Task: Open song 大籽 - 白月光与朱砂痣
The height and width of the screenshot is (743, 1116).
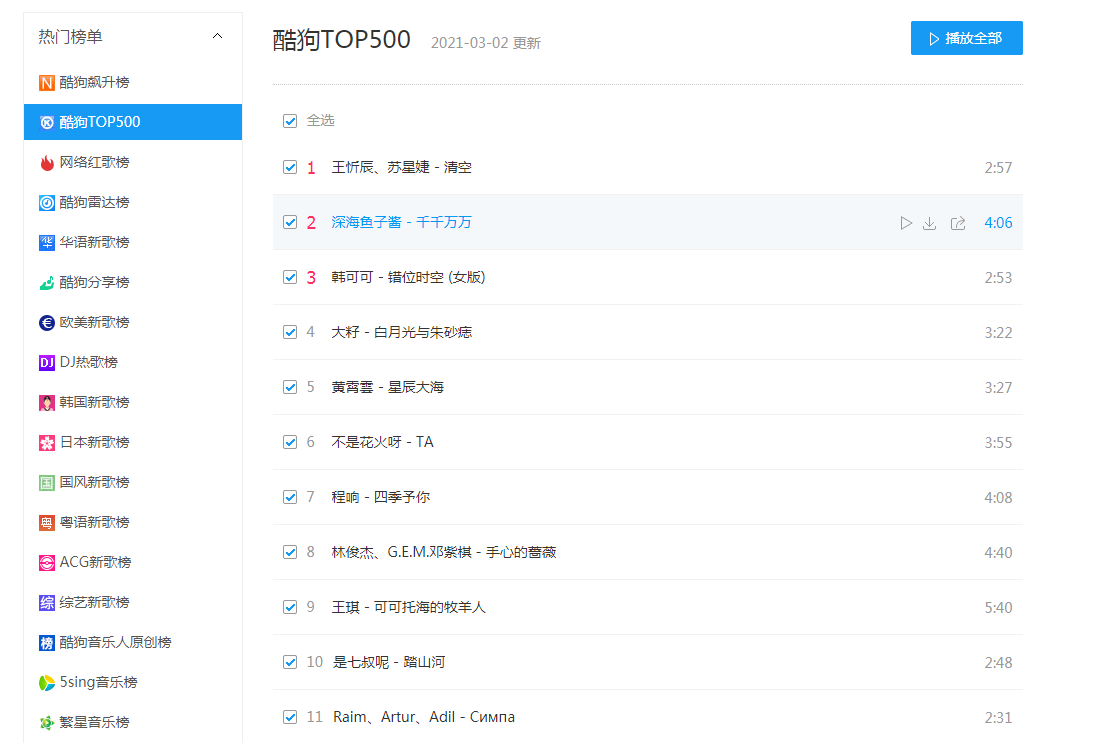Action: point(401,332)
